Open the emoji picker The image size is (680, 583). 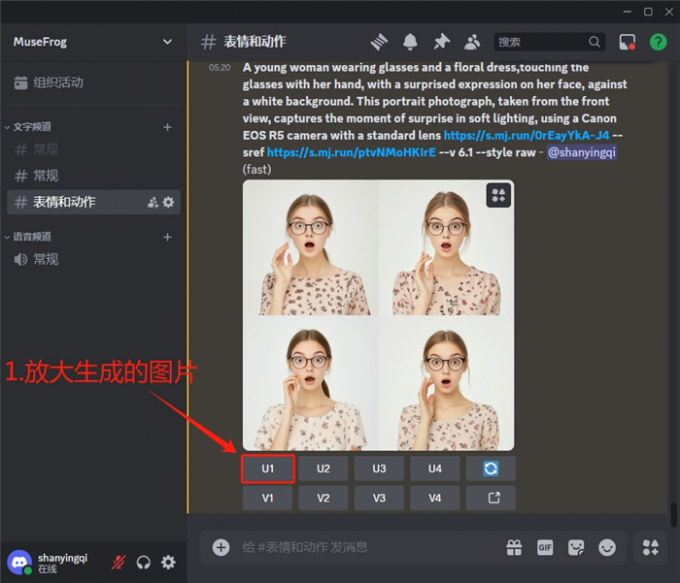[x=607, y=547]
